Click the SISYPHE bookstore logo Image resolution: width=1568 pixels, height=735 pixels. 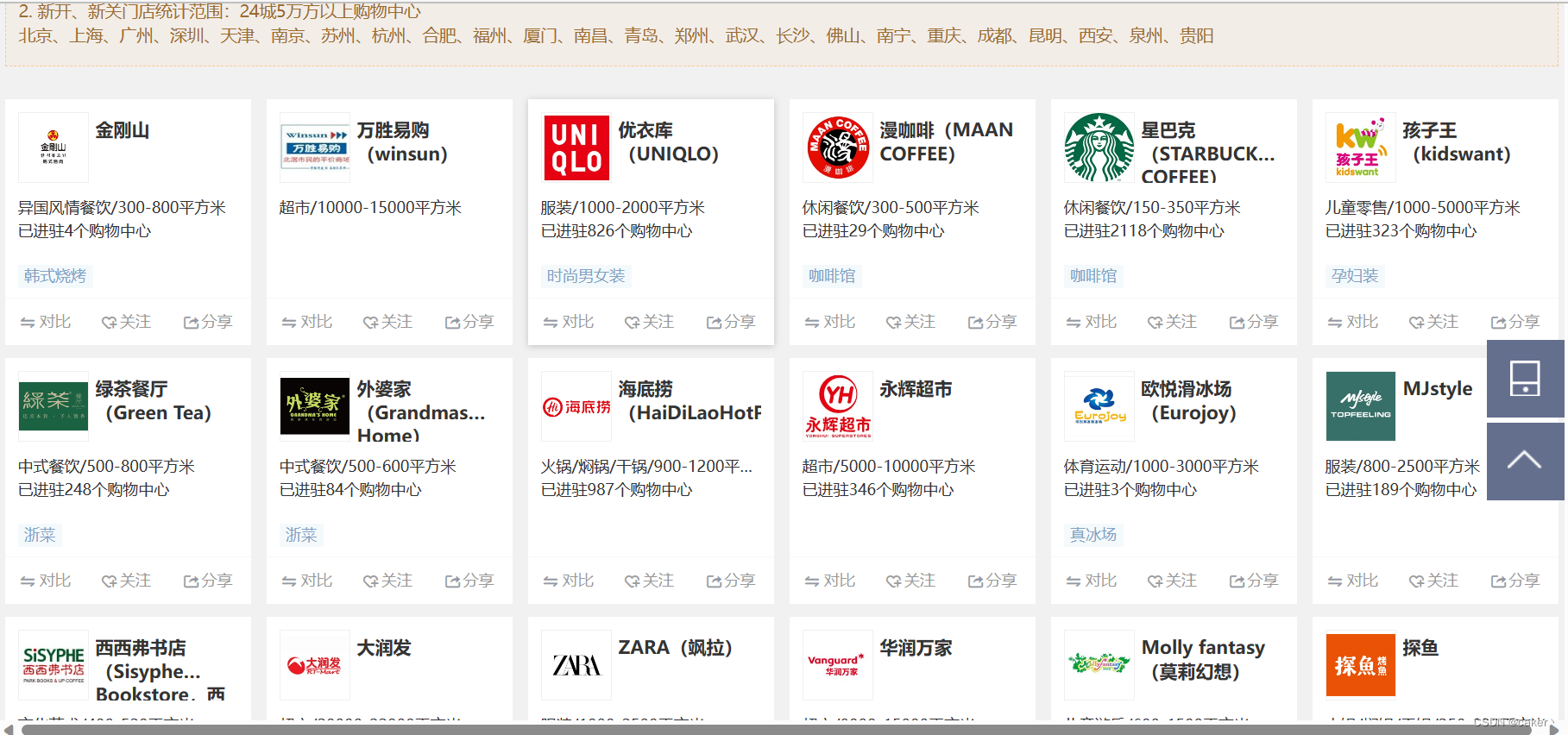tap(54, 665)
